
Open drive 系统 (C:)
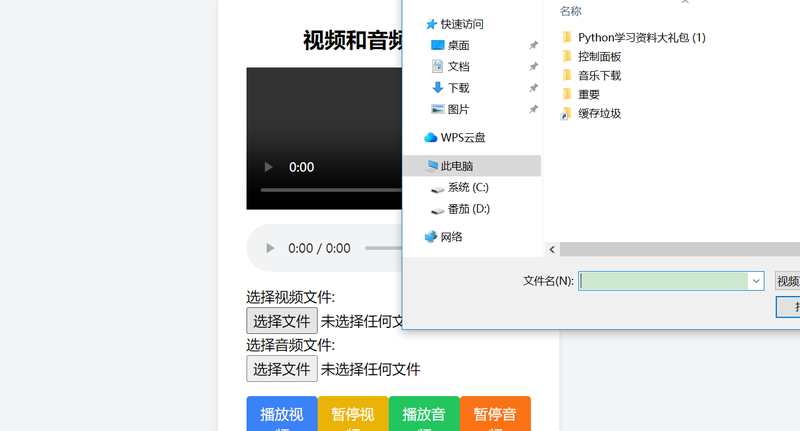click(x=468, y=188)
